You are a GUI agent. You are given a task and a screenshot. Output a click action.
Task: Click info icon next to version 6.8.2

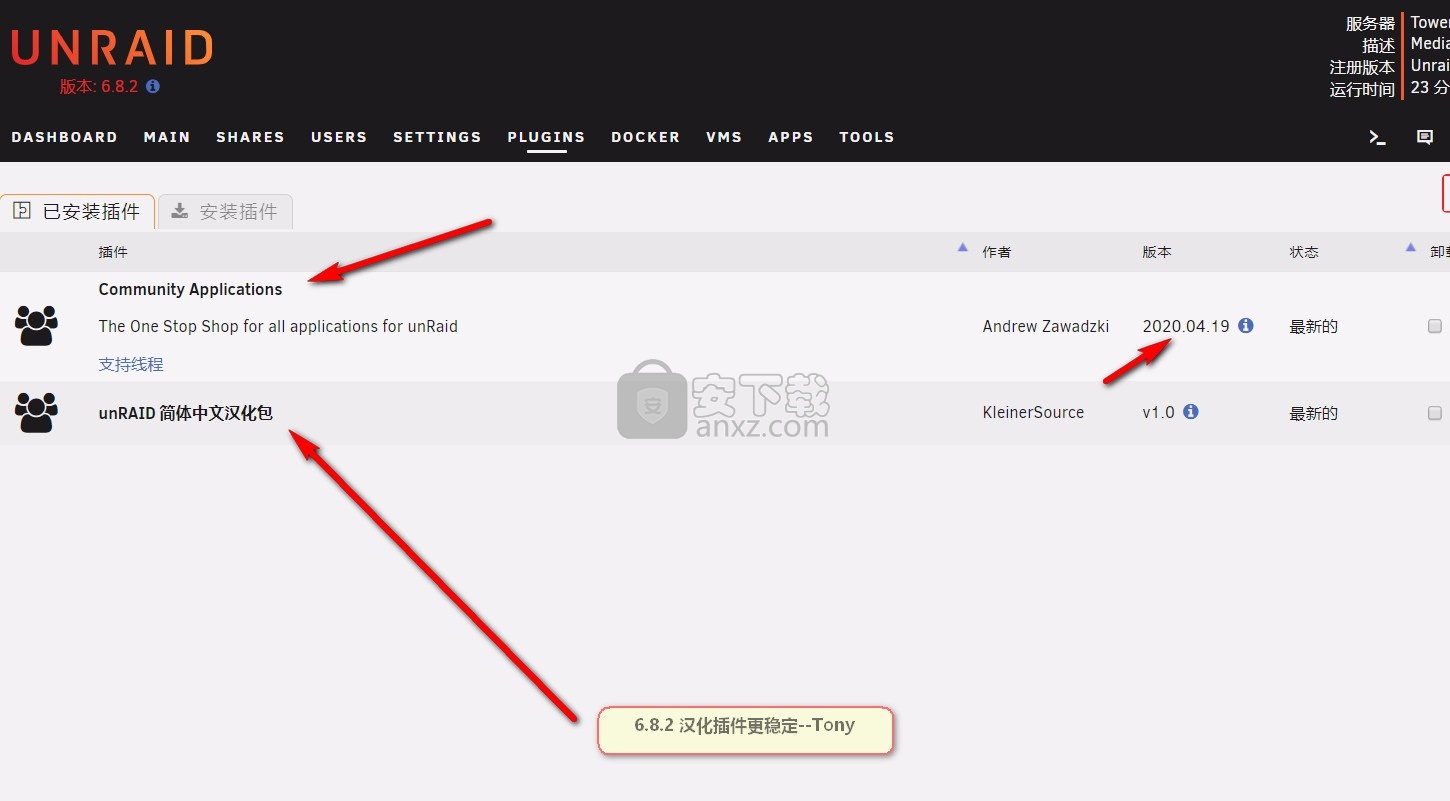pos(153,86)
